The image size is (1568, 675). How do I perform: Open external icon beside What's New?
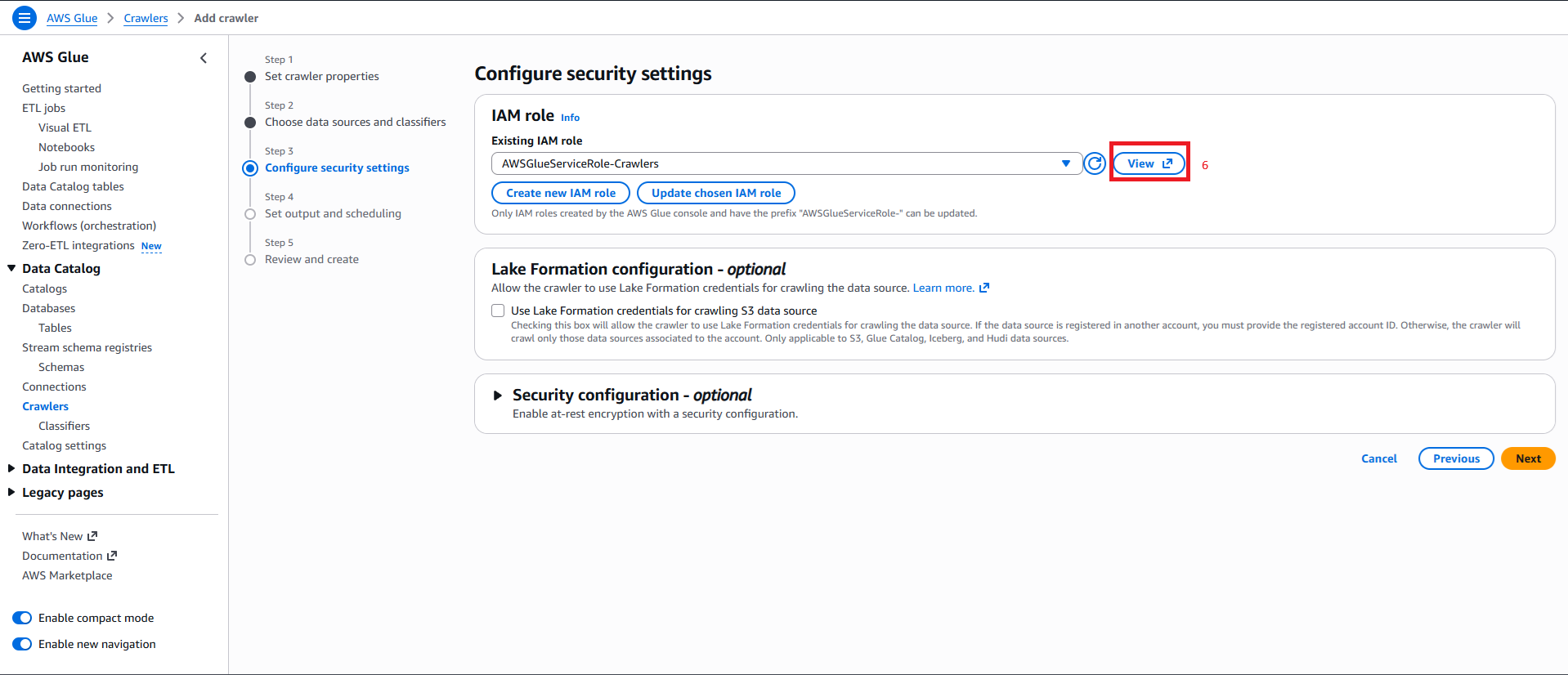(92, 536)
